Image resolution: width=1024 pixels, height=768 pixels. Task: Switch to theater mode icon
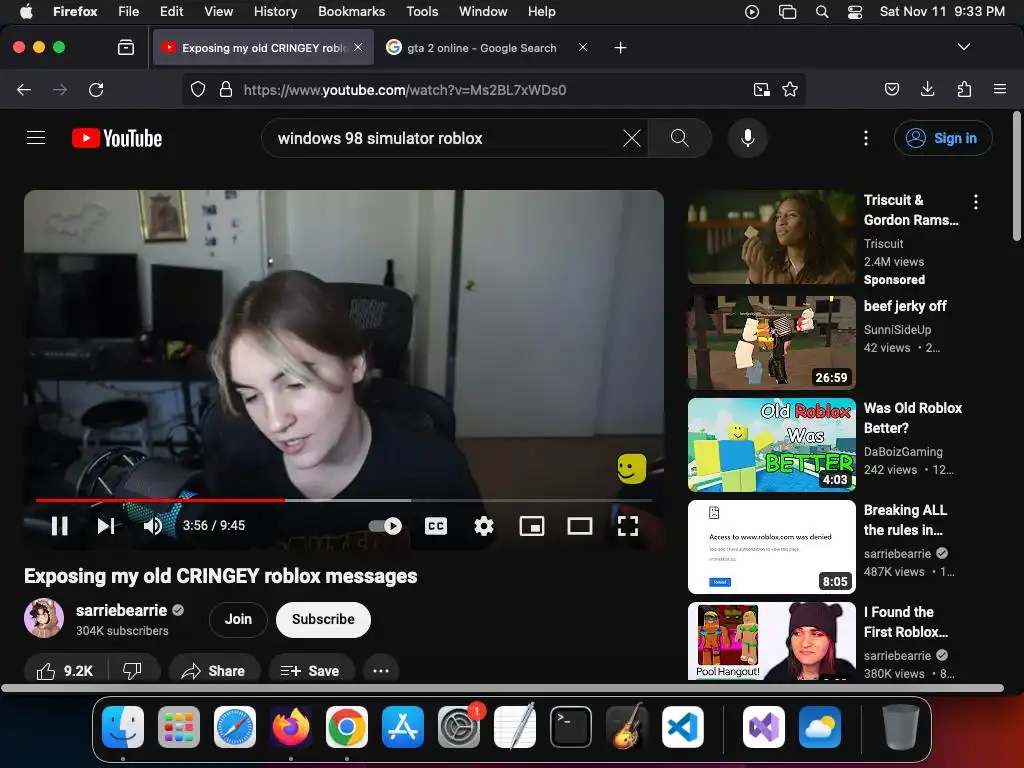[579, 526]
